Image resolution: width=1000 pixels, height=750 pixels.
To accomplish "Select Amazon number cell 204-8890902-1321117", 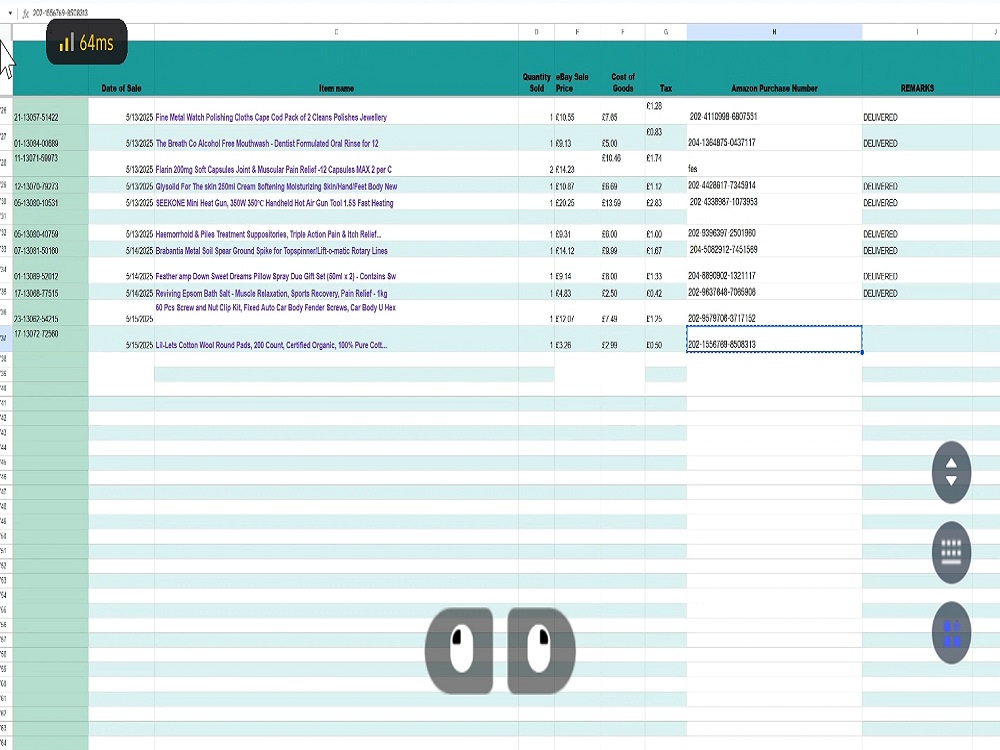I will 774,270.
